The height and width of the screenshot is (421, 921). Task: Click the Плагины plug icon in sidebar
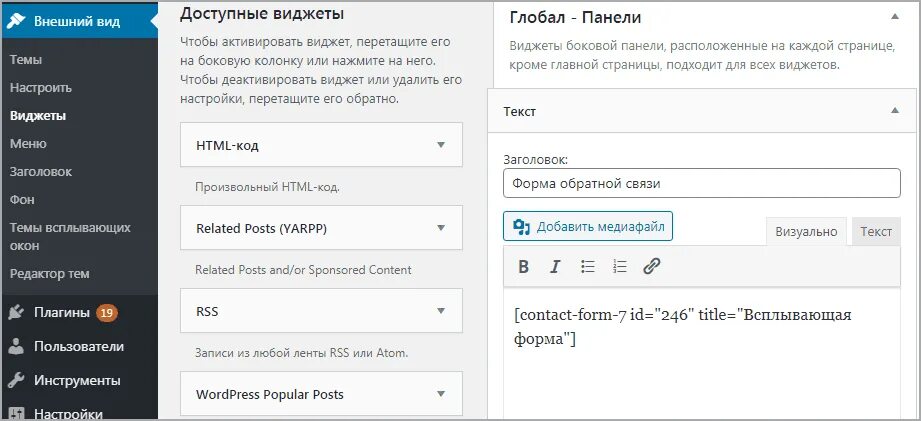click(16, 312)
